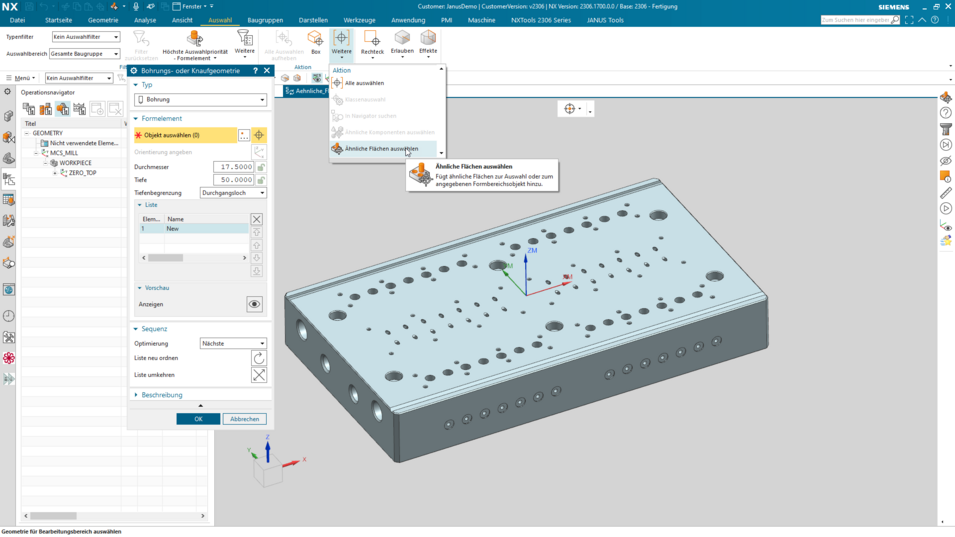
Task: Click the Durchmesser value field
Action: 233,167
